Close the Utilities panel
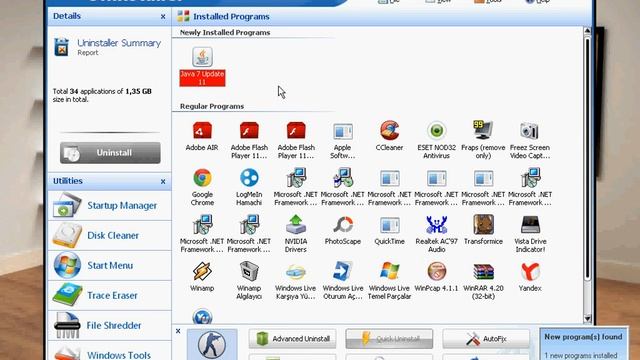Image resolution: width=640 pixels, height=360 pixels. tap(163, 181)
